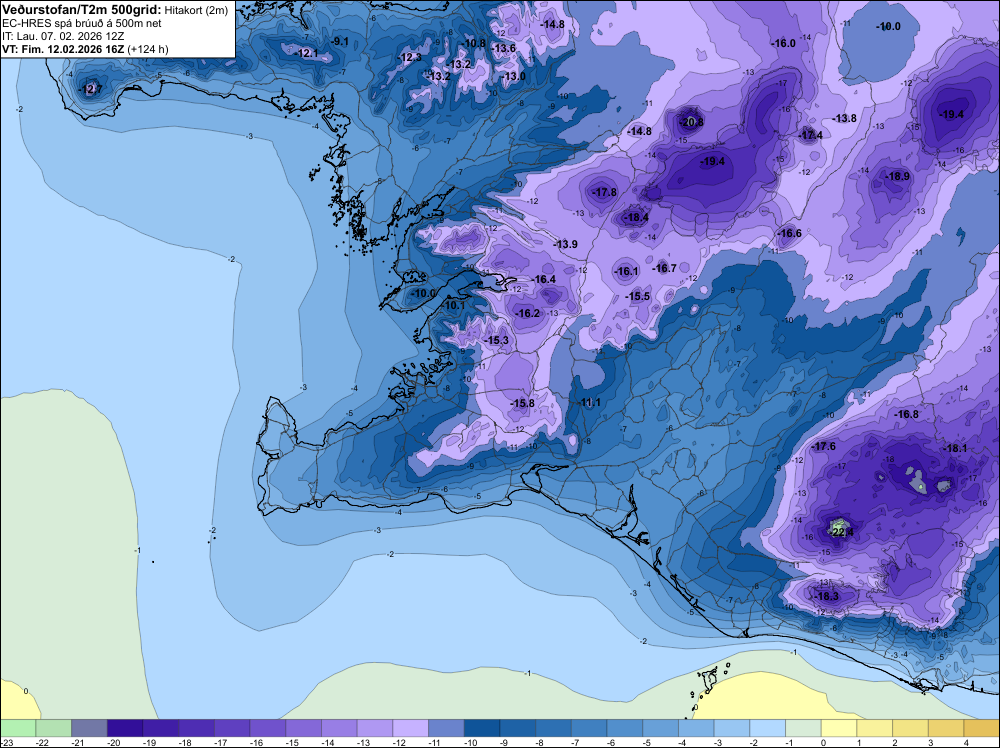Click the -17.8 temperature value
The height and width of the screenshot is (748, 1000).
click(x=605, y=192)
